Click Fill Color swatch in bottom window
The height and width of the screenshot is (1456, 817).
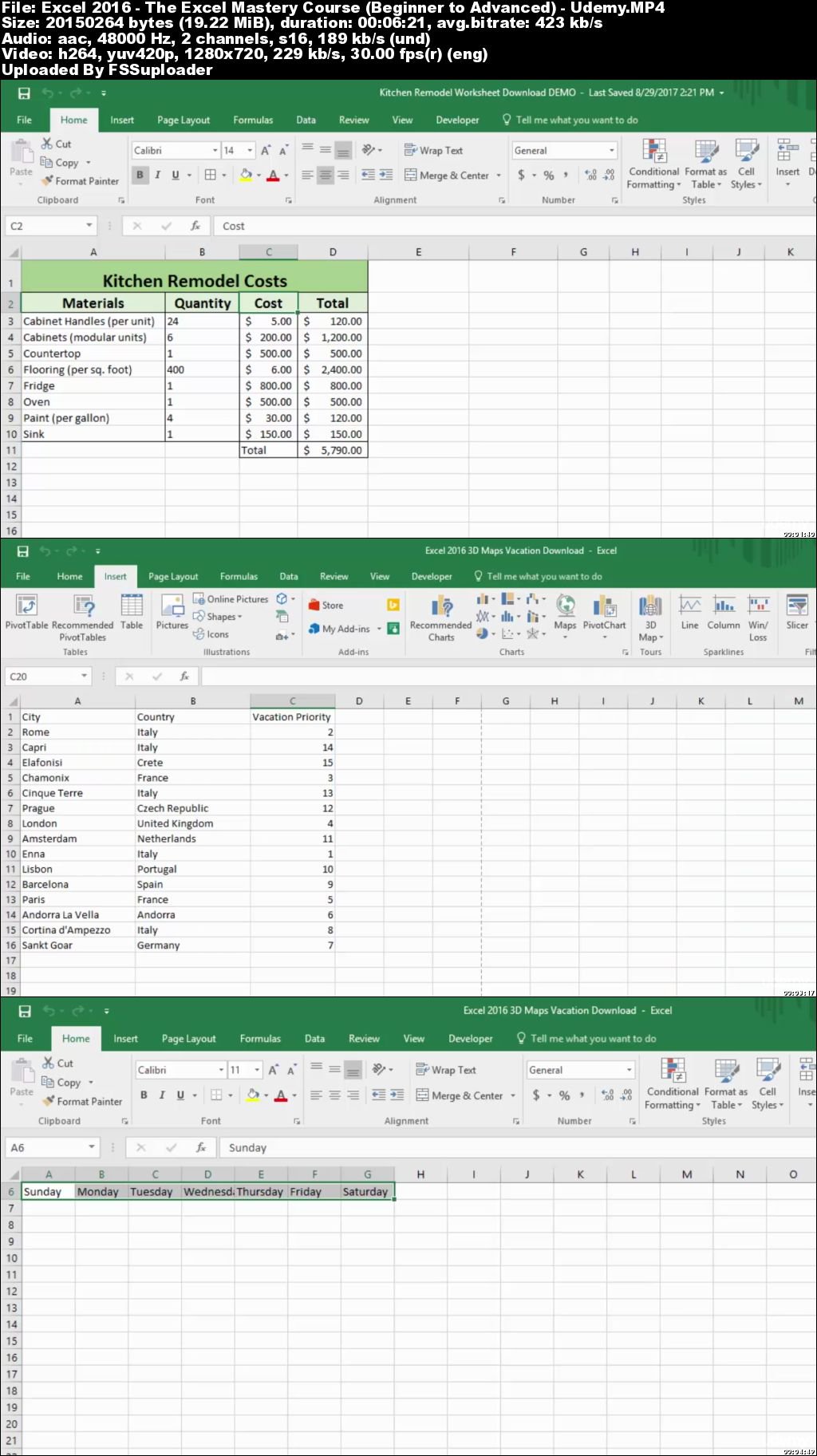252,1095
